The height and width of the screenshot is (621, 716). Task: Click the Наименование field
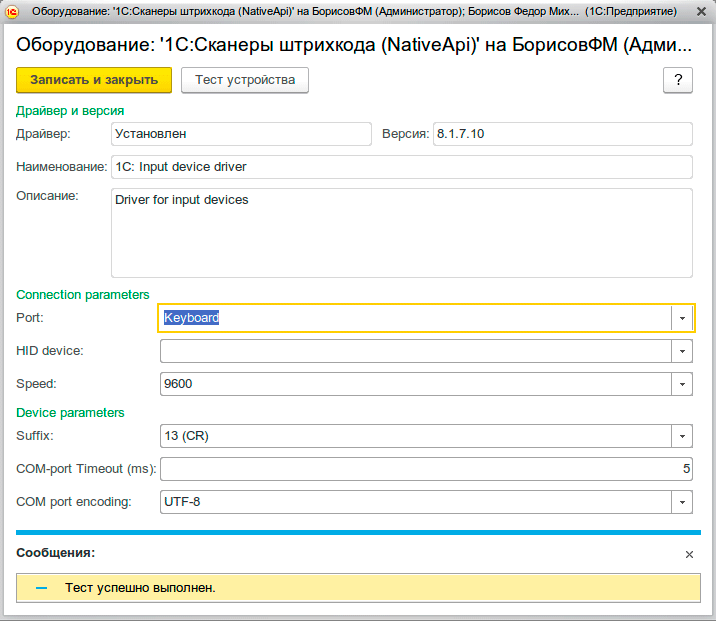tap(402, 167)
